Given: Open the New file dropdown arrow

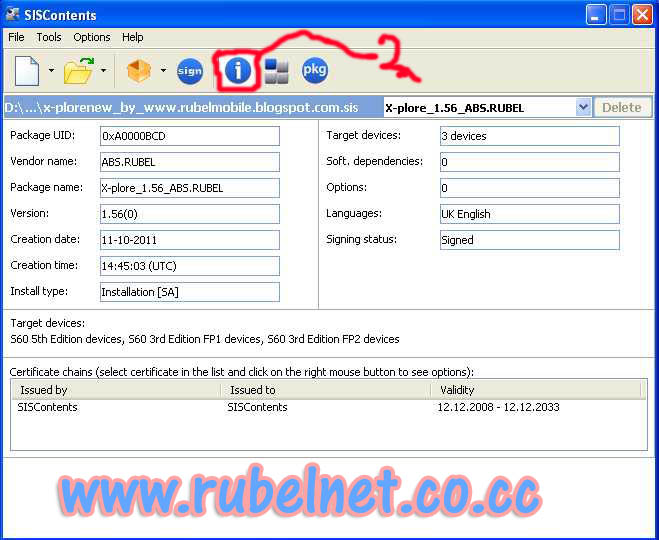Looking at the screenshot, I should coord(51,70).
